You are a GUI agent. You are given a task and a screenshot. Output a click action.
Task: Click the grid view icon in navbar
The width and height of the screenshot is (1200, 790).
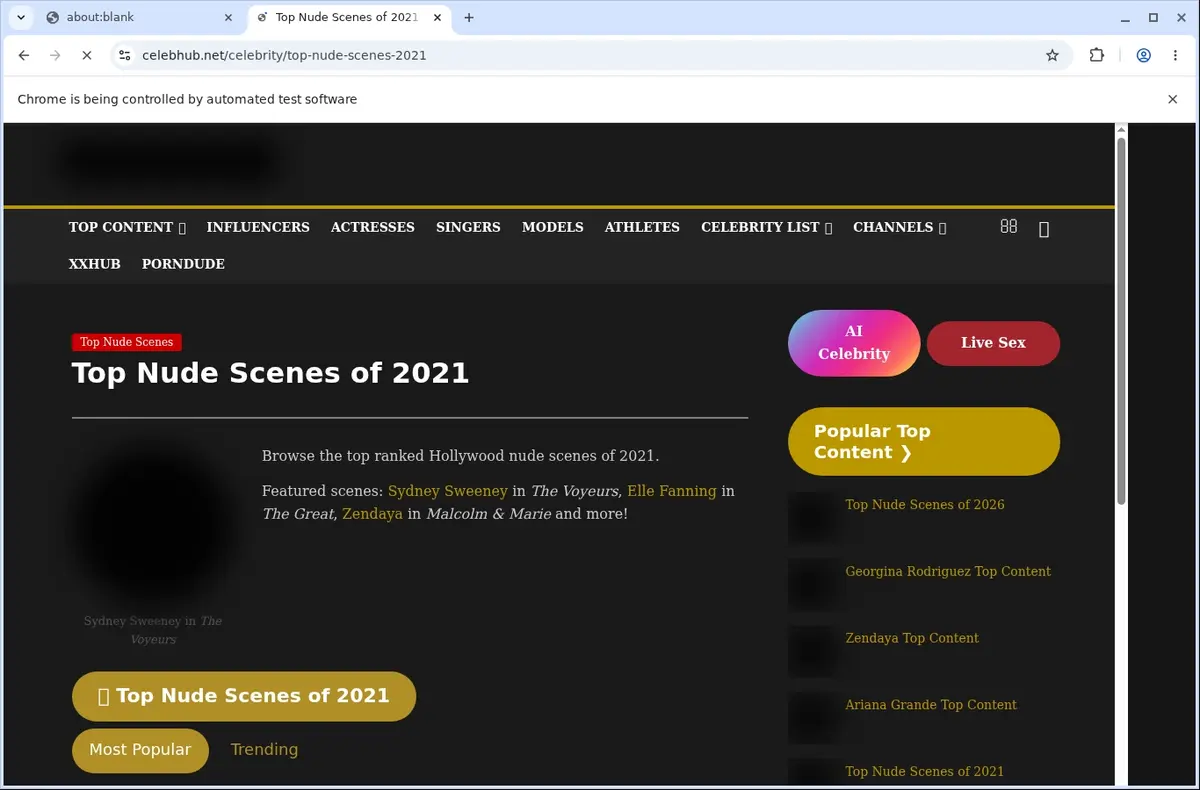[x=1008, y=227]
